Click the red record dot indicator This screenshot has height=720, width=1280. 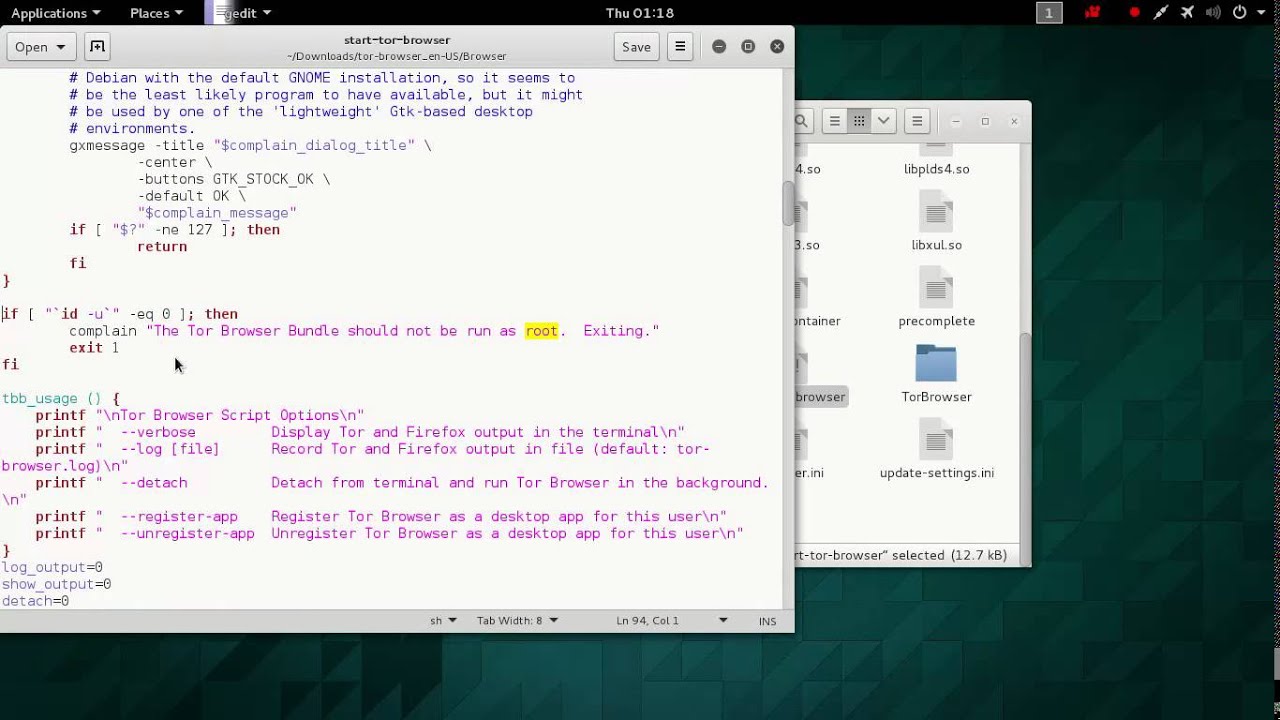[x=1134, y=13]
